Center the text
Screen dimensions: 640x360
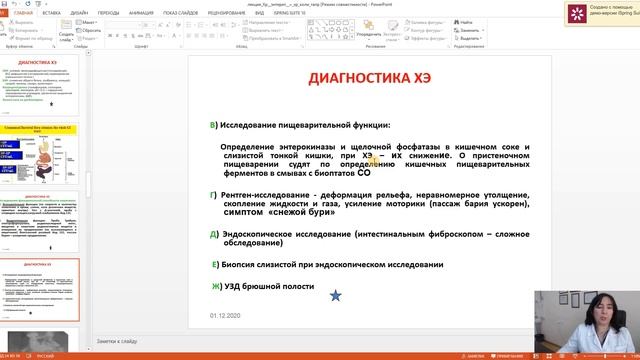197,36
